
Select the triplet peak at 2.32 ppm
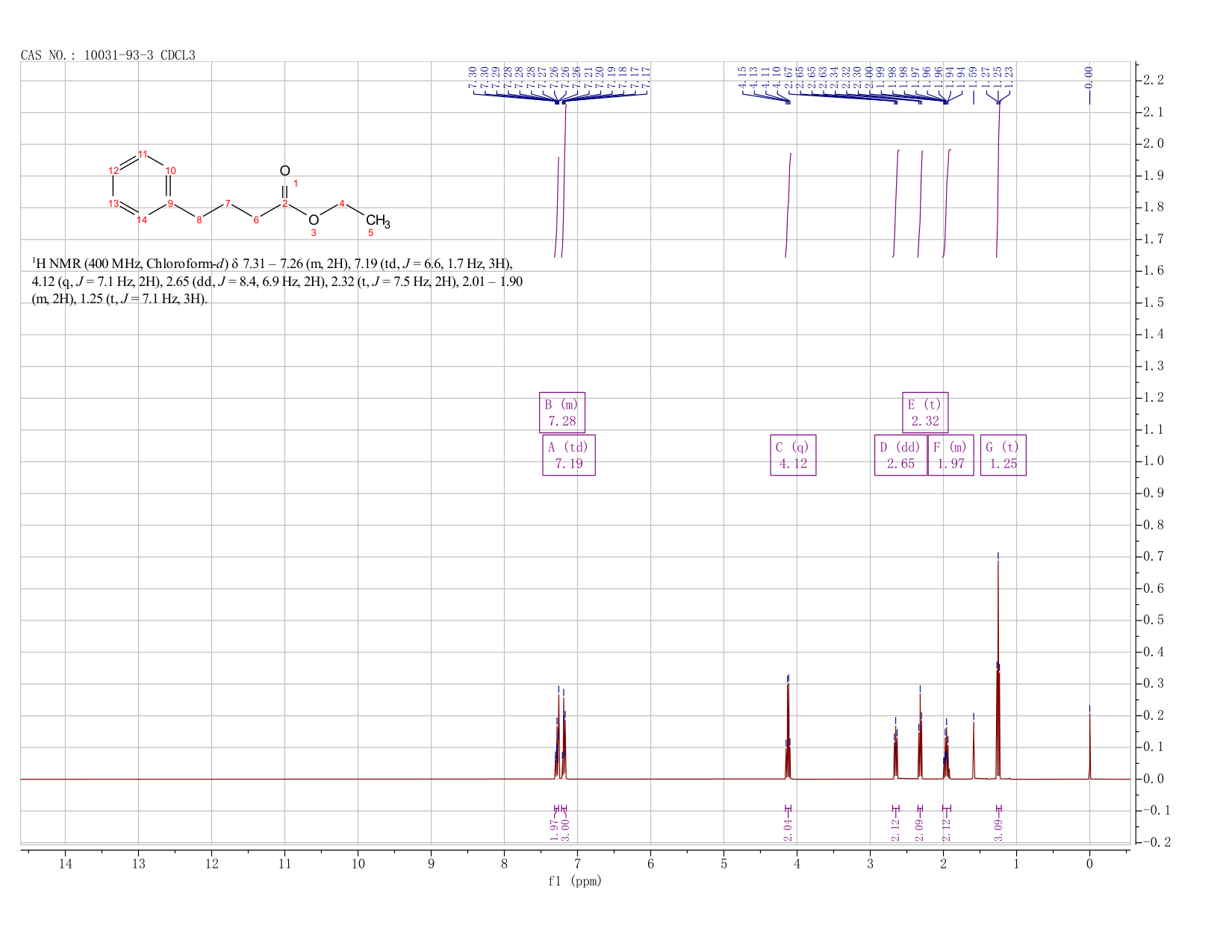click(920, 735)
